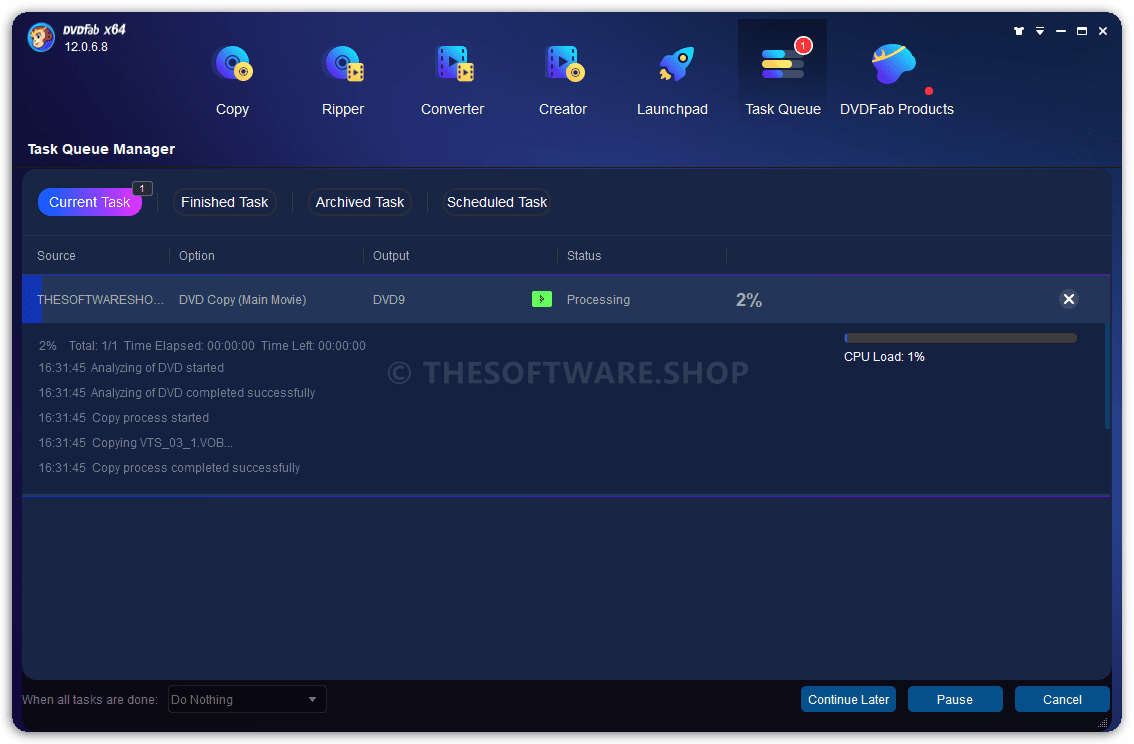Viewport: 1134px width, 744px height.
Task: Click the DVD Copy (Main Movie) option
Action: [243, 299]
